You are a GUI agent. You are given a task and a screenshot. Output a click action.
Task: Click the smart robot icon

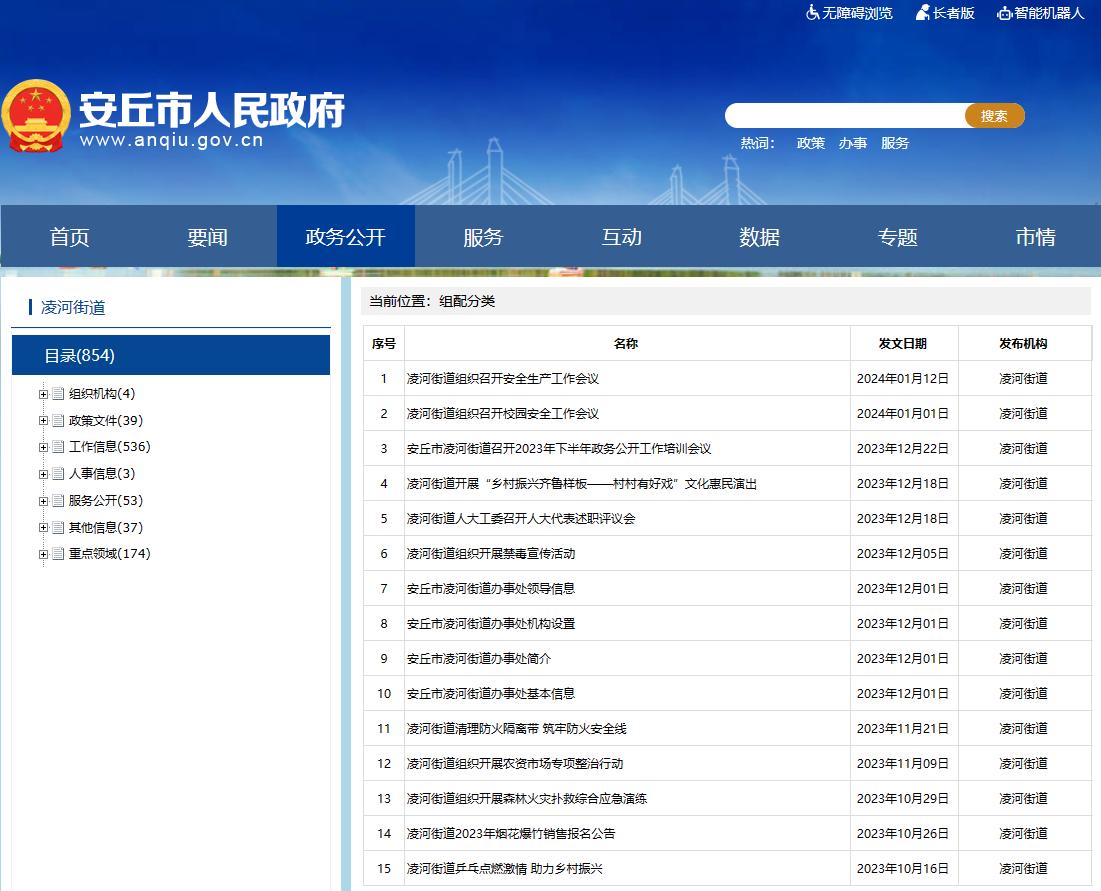click(1004, 13)
